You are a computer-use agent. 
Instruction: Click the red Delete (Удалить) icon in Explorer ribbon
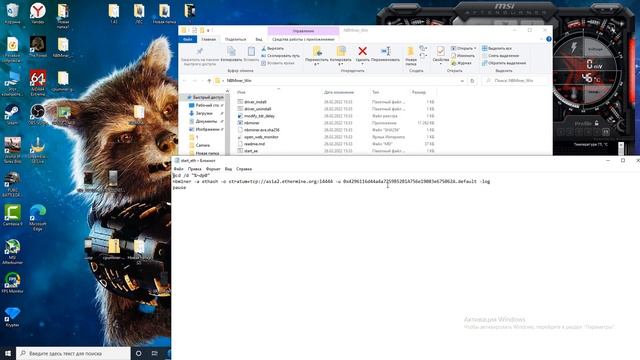click(x=362, y=51)
